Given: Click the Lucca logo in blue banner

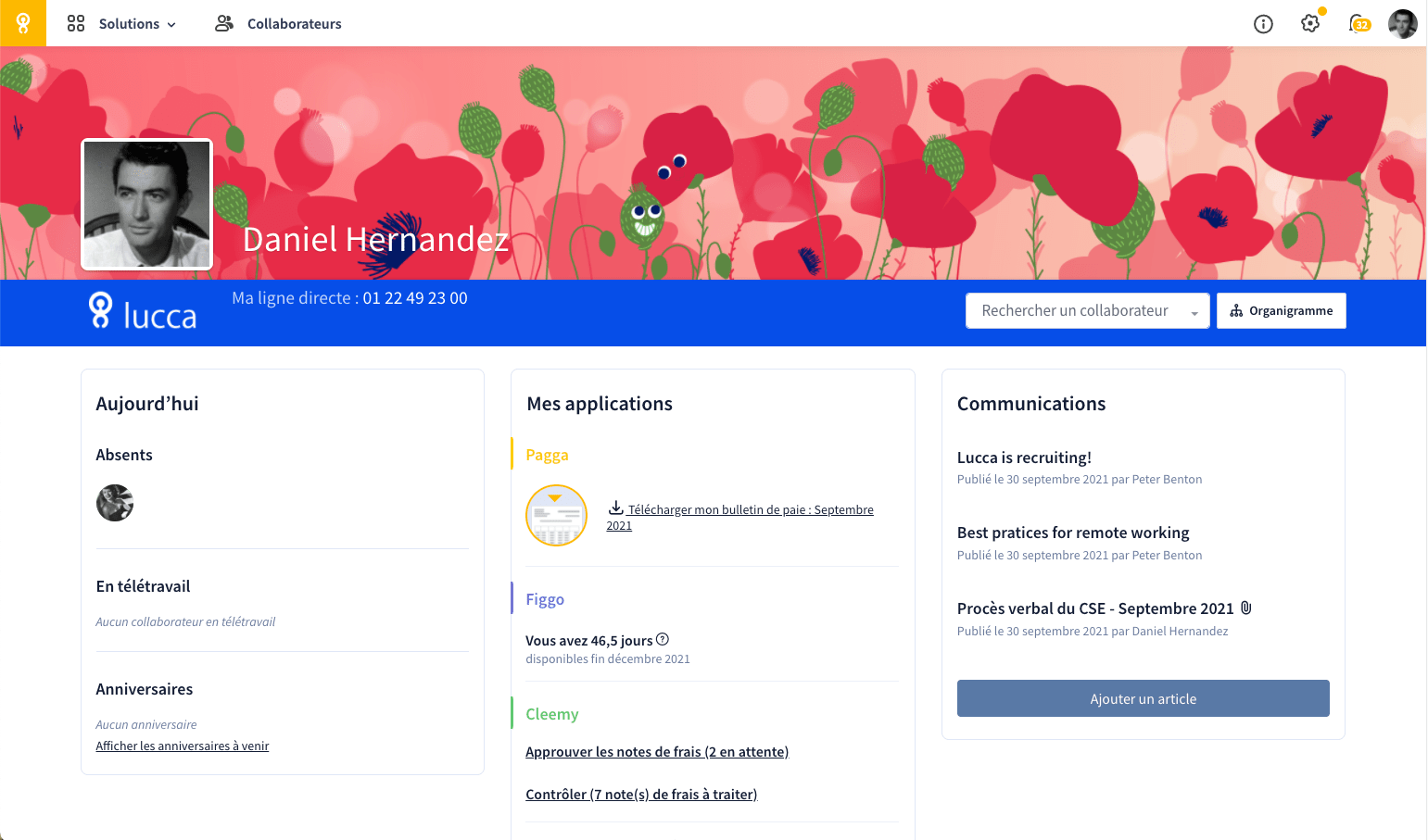Looking at the screenshot, I should (142, 312).
